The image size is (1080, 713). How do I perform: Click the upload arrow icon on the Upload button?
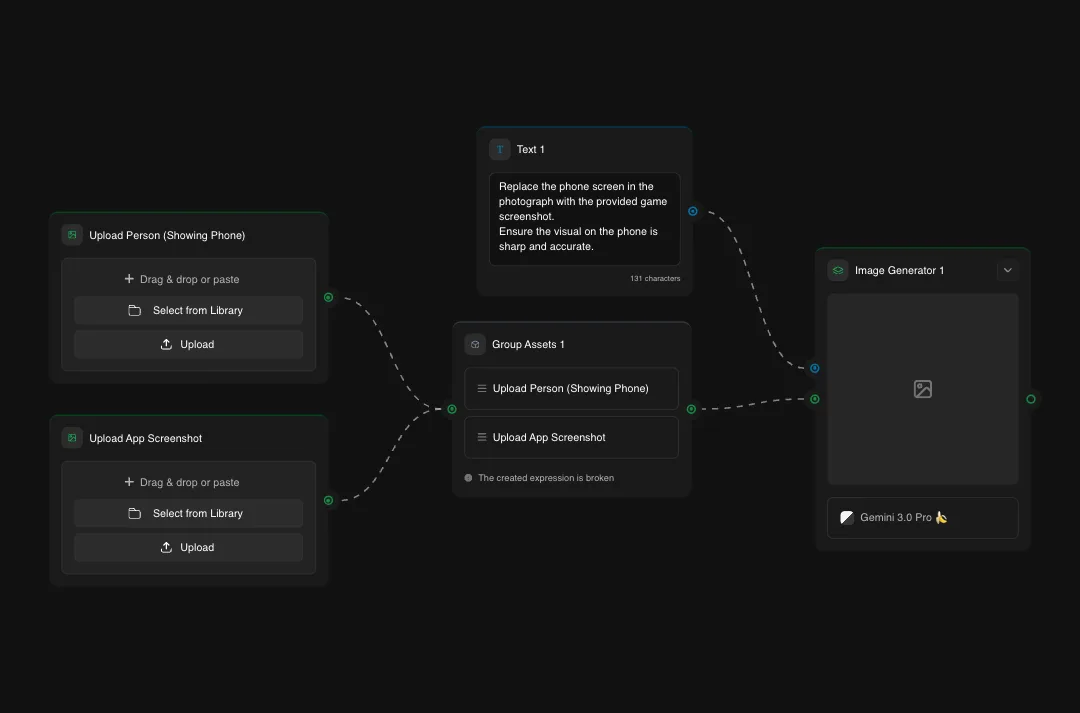[x=166, y=344]
